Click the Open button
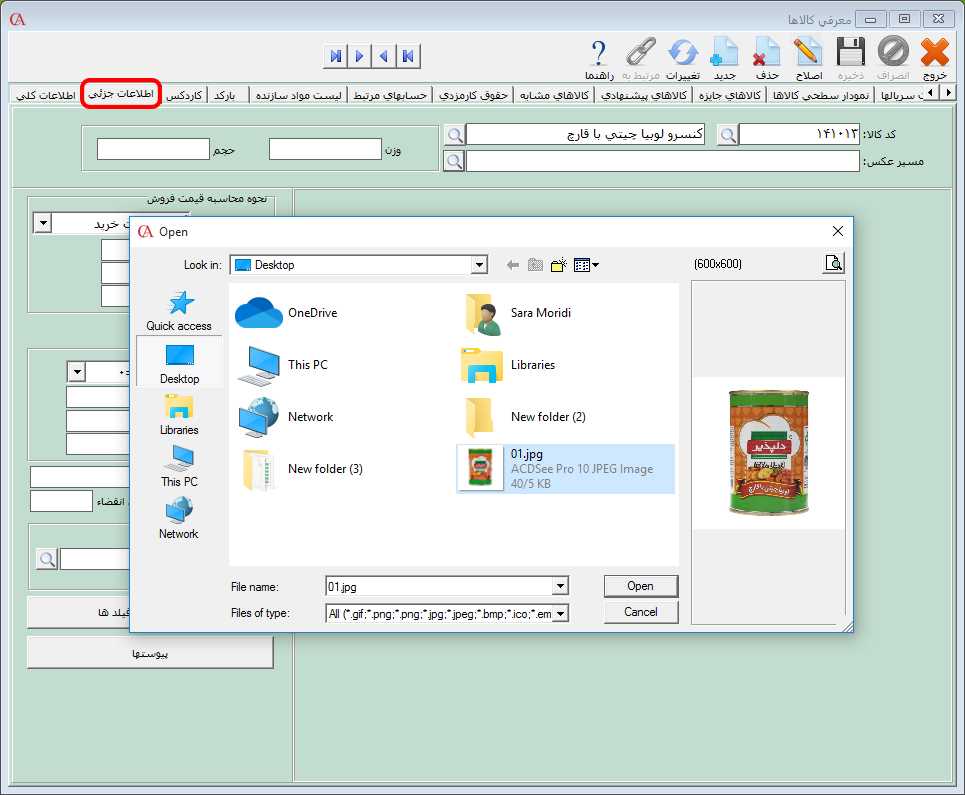This screenshot has width=965, height=795. [x=640, y=586]
